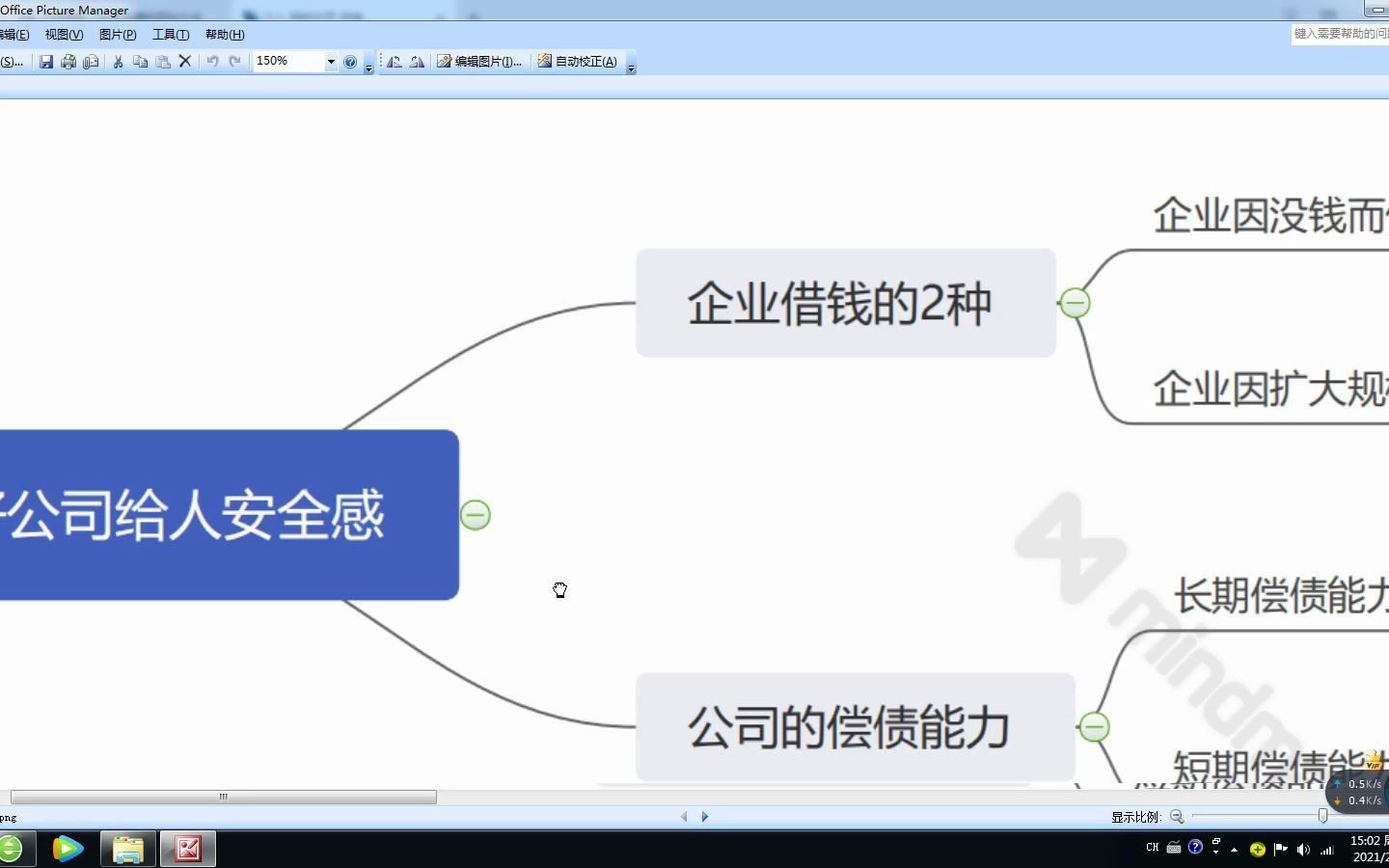Click the 编辑图片 edit pictures button

[x=479, y=62]
